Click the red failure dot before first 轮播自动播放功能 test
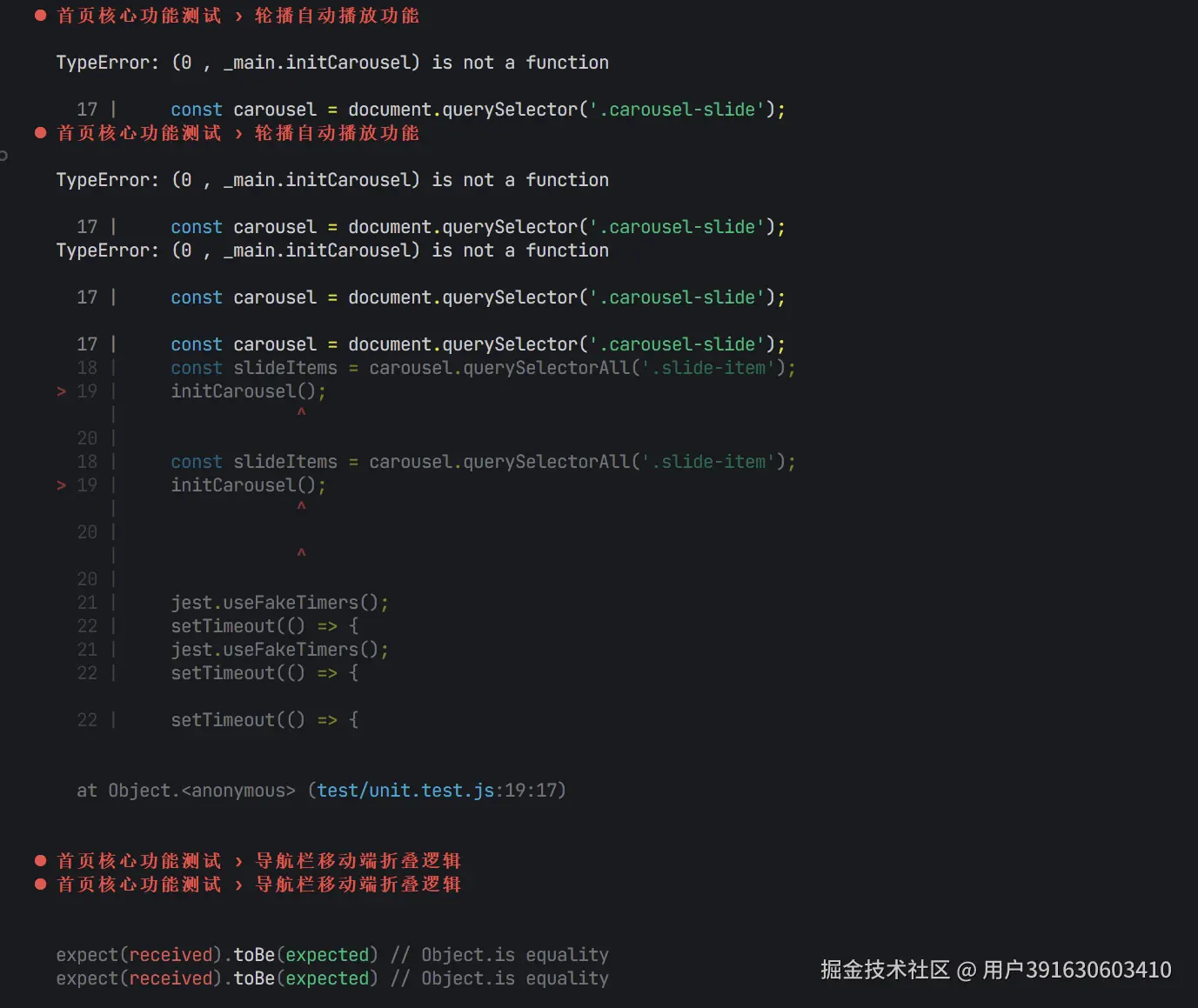The width and height of the screenshot is (1198, 1008). [40, 15]
